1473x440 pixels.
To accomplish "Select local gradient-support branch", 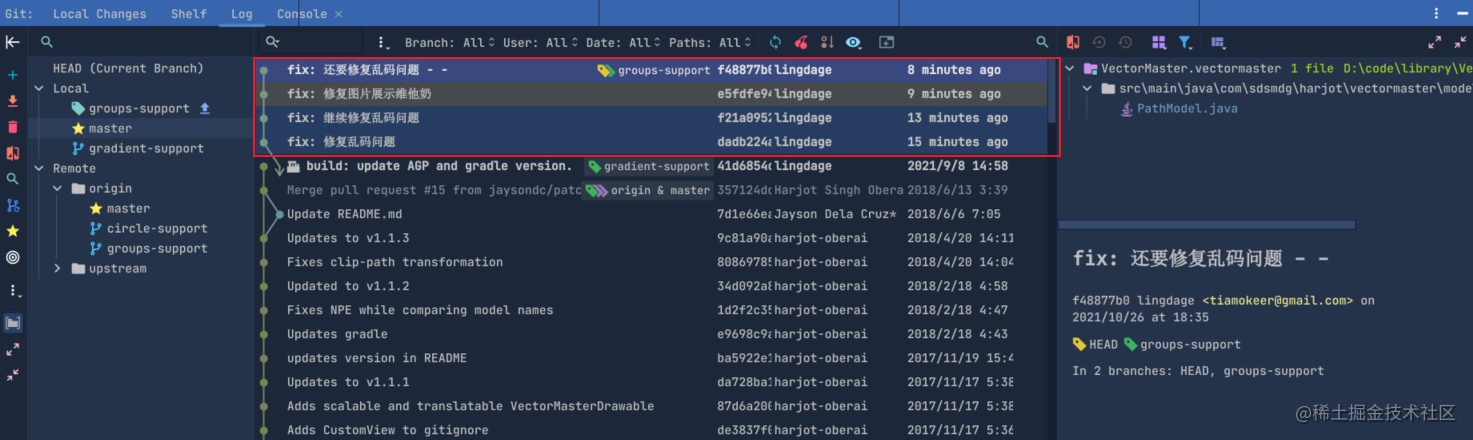I will [x=146, y=148].
